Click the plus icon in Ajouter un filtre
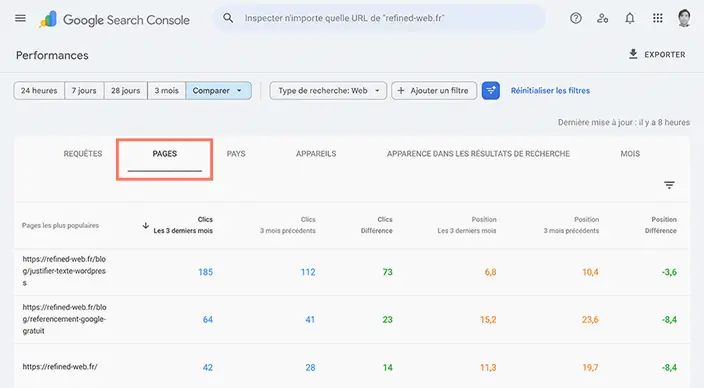Screen dimensions: 704x388 401,90
